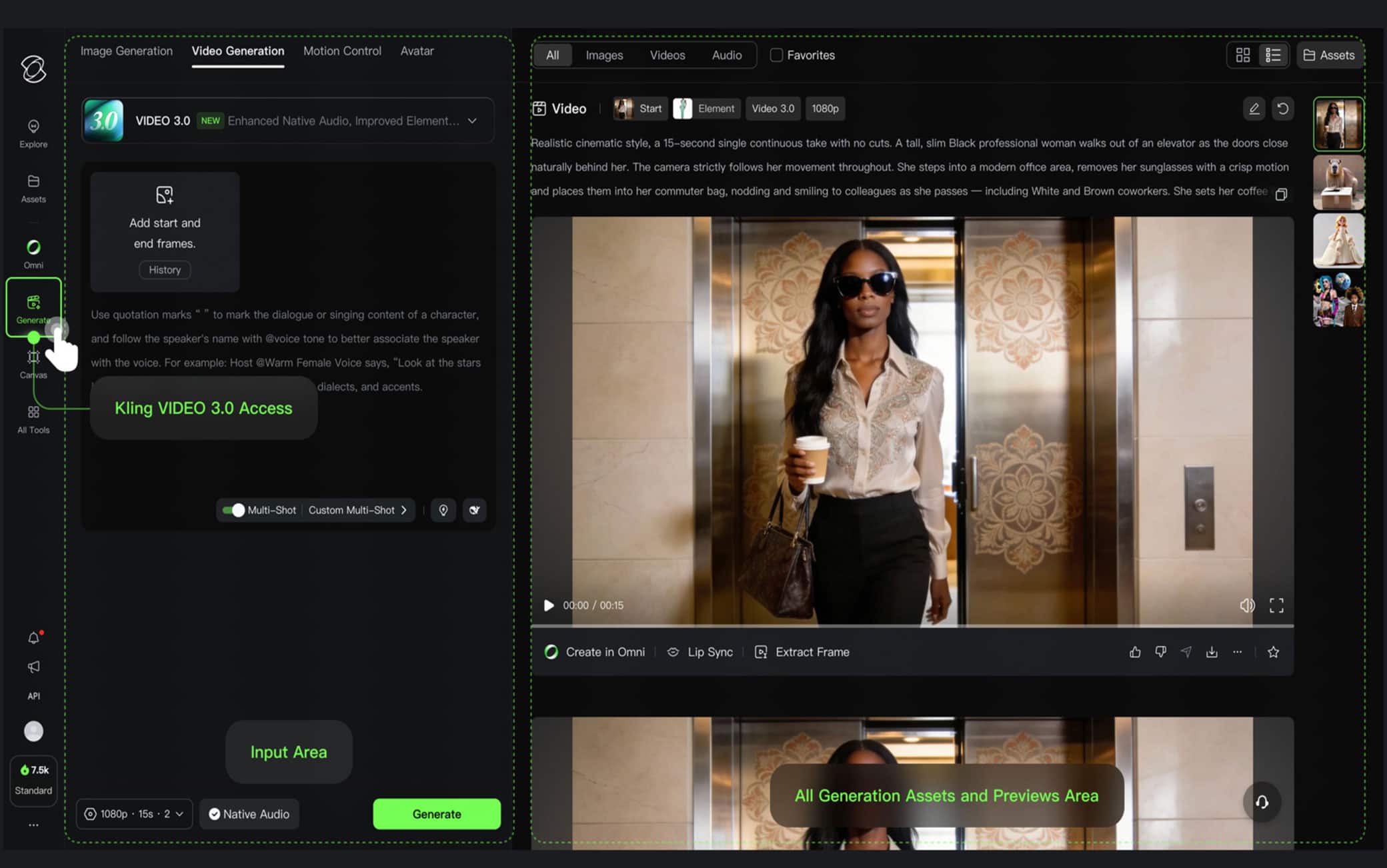Open the Explore section in the sidebar

tap(33, 133)
